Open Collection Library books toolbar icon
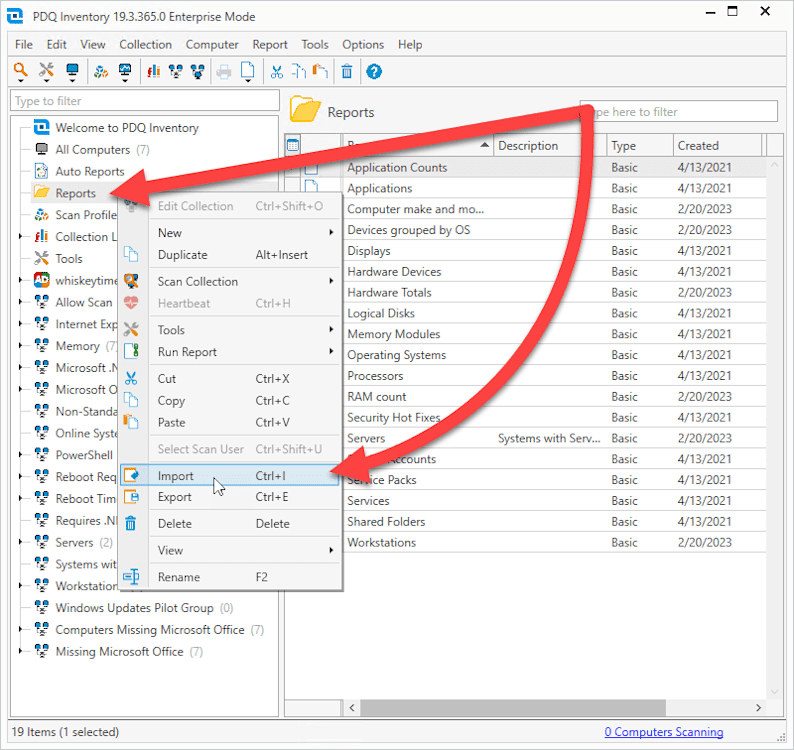This screenshot has height=750, width=794. pyautogui.click(x=153, y=72)
